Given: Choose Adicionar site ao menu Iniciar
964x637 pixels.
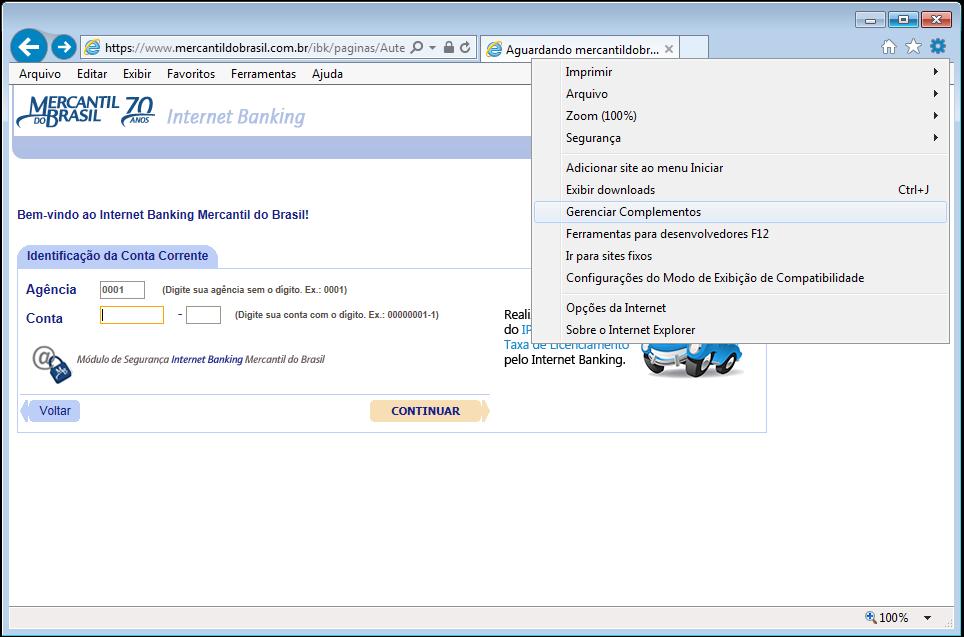Looking at the screenshot, I should [740, 168].
